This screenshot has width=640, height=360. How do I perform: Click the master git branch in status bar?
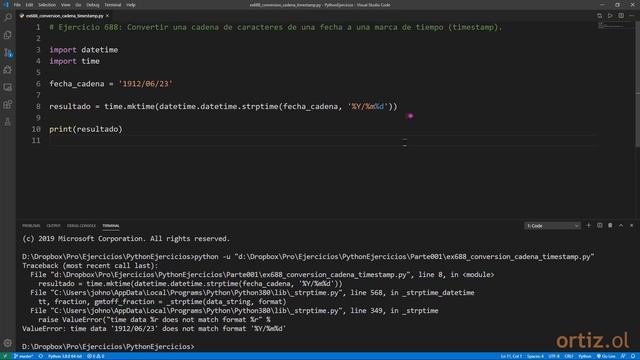point(23,356)
